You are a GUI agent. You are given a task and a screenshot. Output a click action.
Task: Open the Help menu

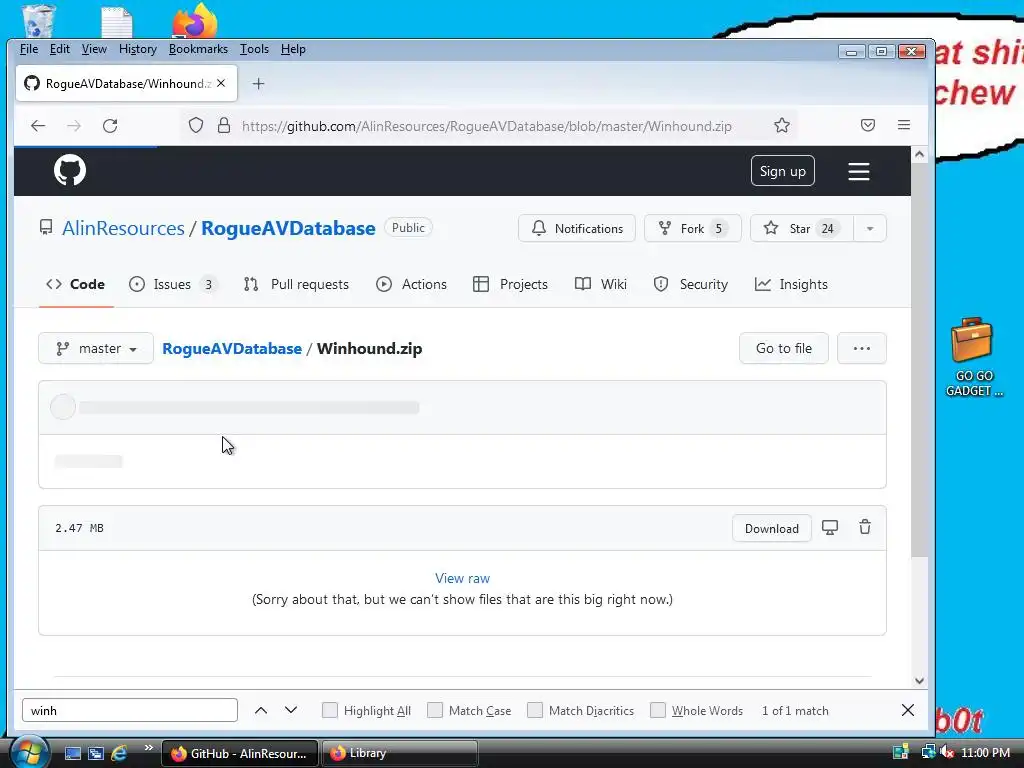[293, 49]
